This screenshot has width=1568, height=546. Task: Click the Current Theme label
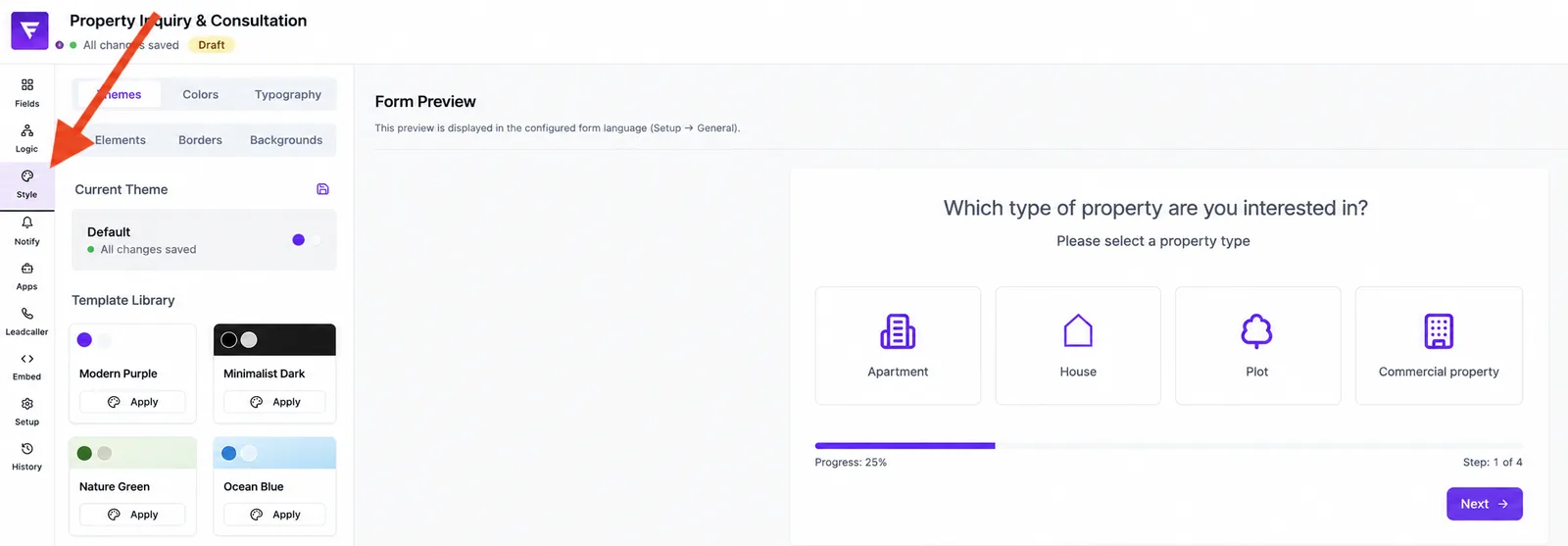122,189
